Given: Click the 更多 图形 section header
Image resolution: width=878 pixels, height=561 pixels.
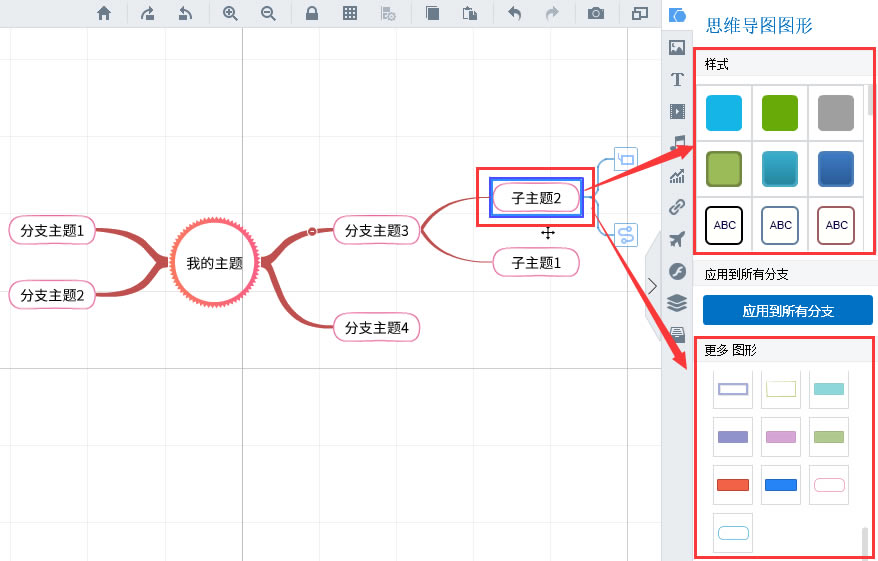Looking at the screenshot, I should click(x=782, y=350).
